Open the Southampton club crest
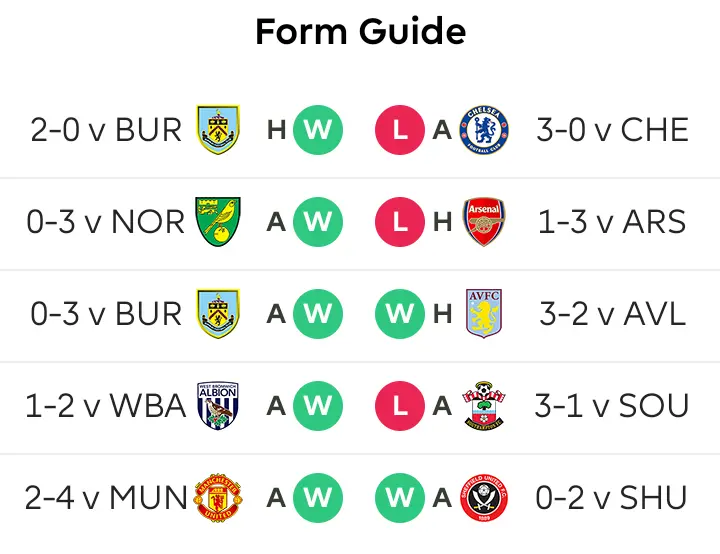The height and width of the screenshot is (554, 720). [484, 406]
